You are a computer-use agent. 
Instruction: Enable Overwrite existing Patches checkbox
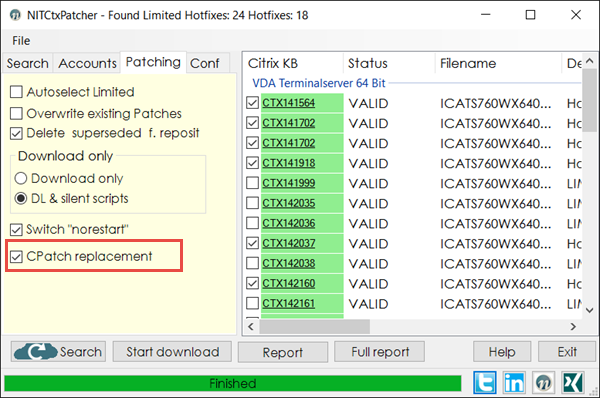pos(16,113)
